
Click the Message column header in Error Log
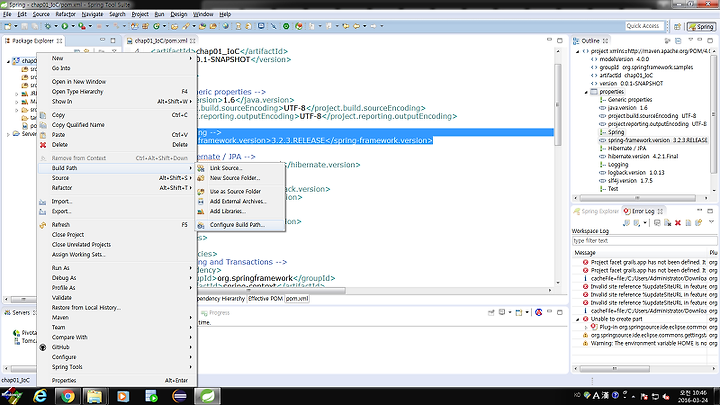tap(638, 253)
